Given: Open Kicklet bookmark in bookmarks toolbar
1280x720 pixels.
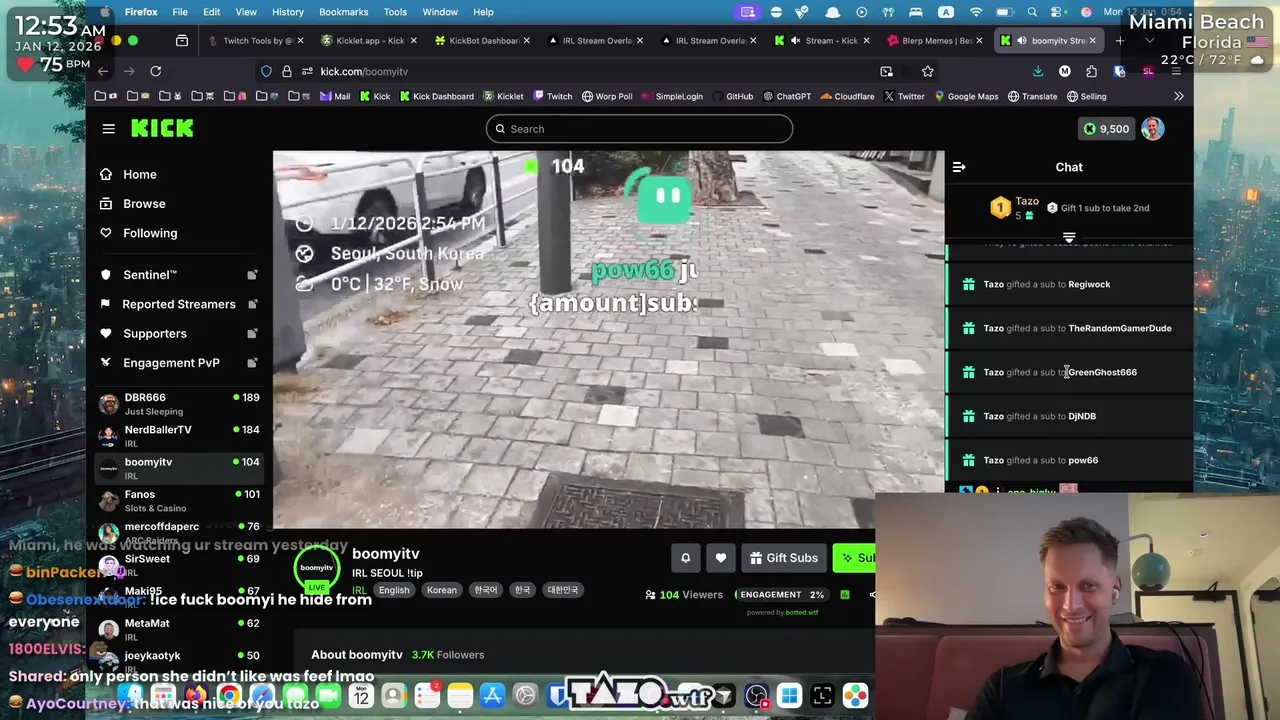Looking at the screenshot, I should pyautogui.click(x=503, y=96).
